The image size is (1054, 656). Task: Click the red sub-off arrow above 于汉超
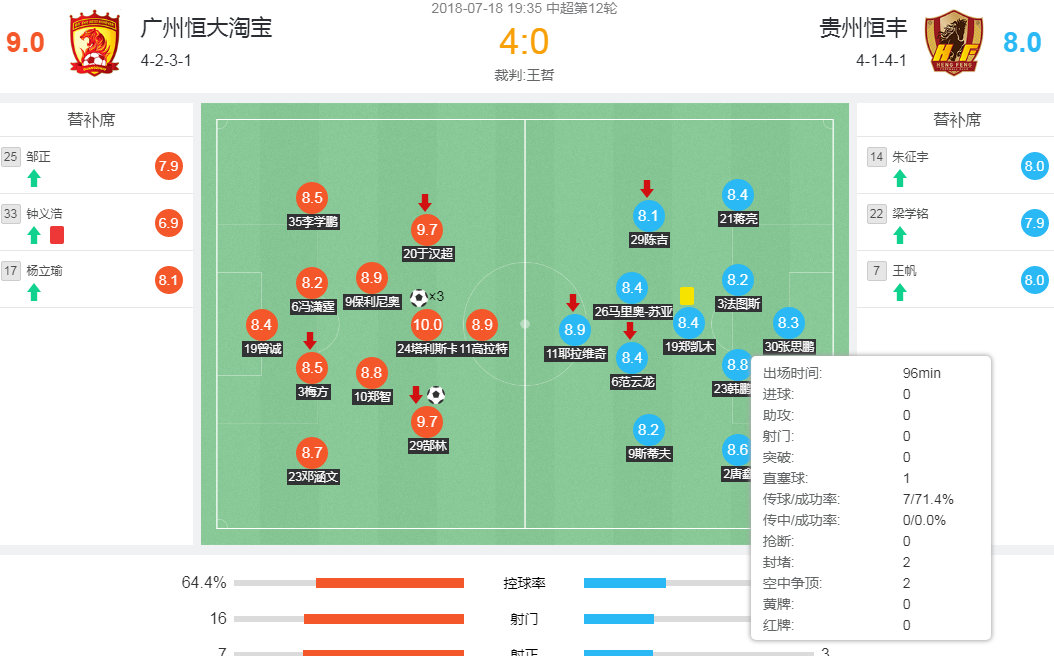pyautogui.click(x=425, y=203)
